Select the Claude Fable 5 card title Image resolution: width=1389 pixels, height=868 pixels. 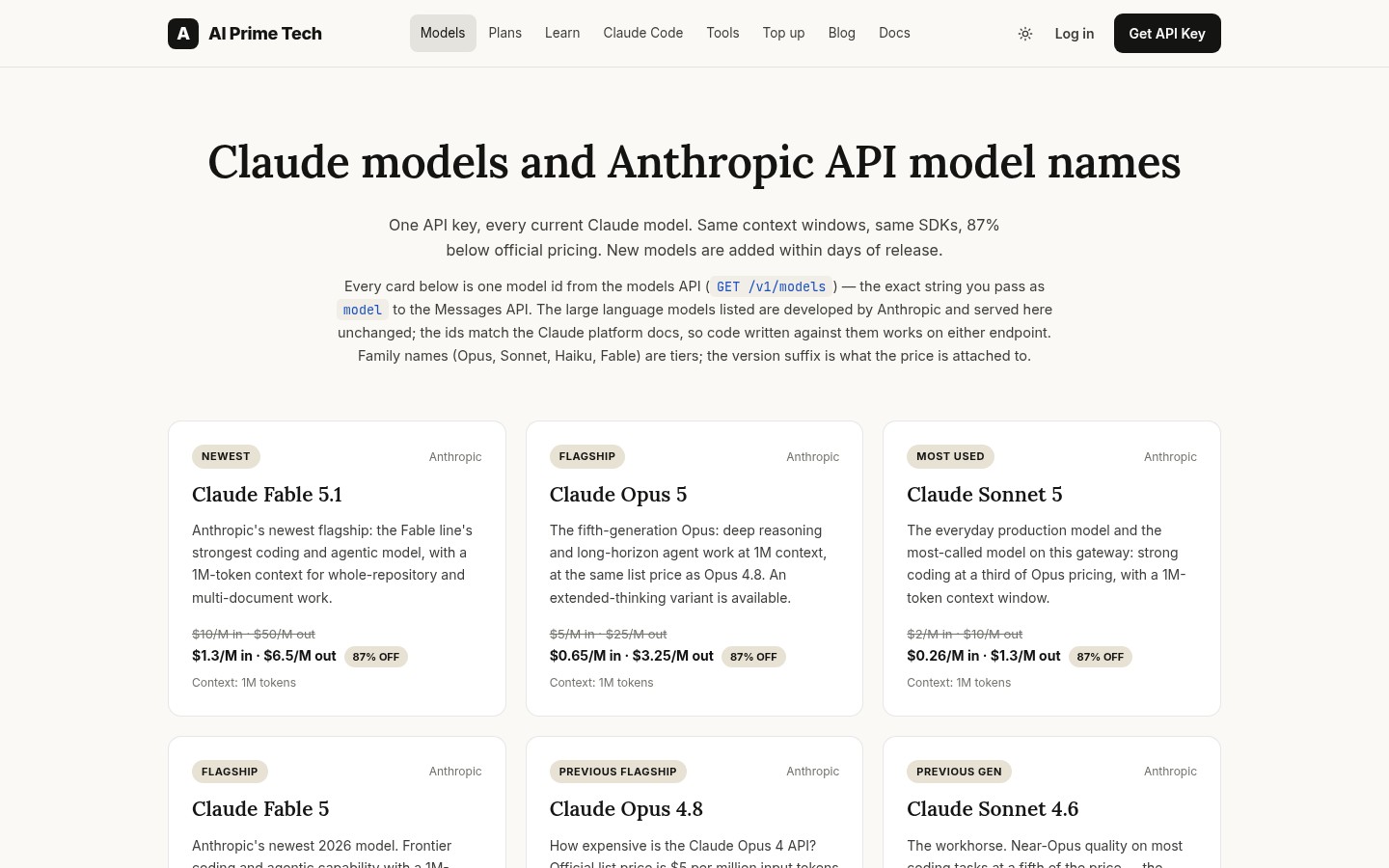pos(260,809)
